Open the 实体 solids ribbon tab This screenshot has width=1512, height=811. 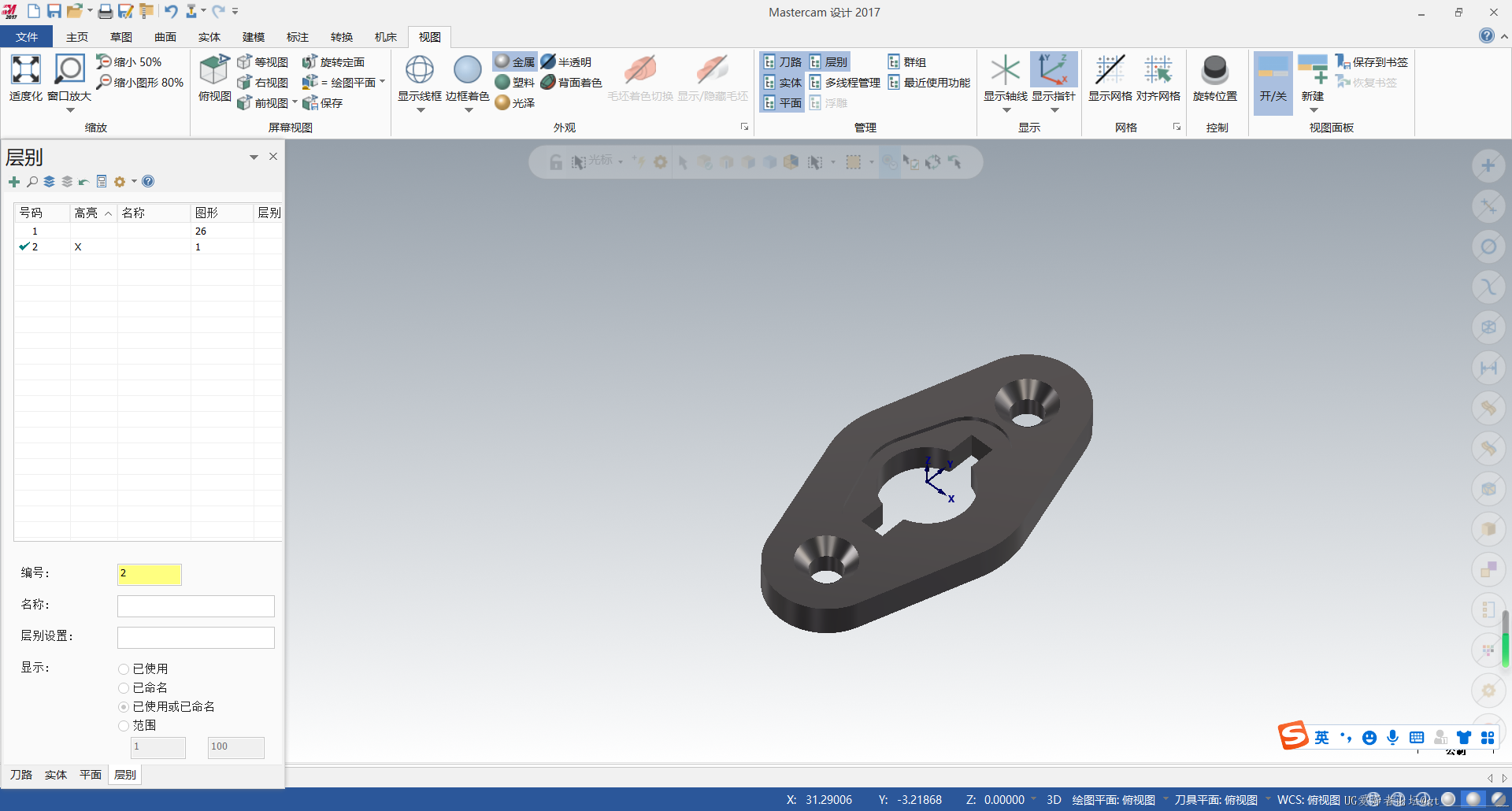click(x=209, y=37)
